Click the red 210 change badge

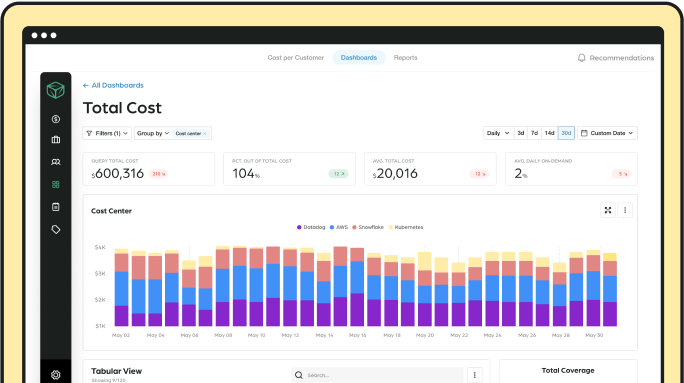coord(158,174)
